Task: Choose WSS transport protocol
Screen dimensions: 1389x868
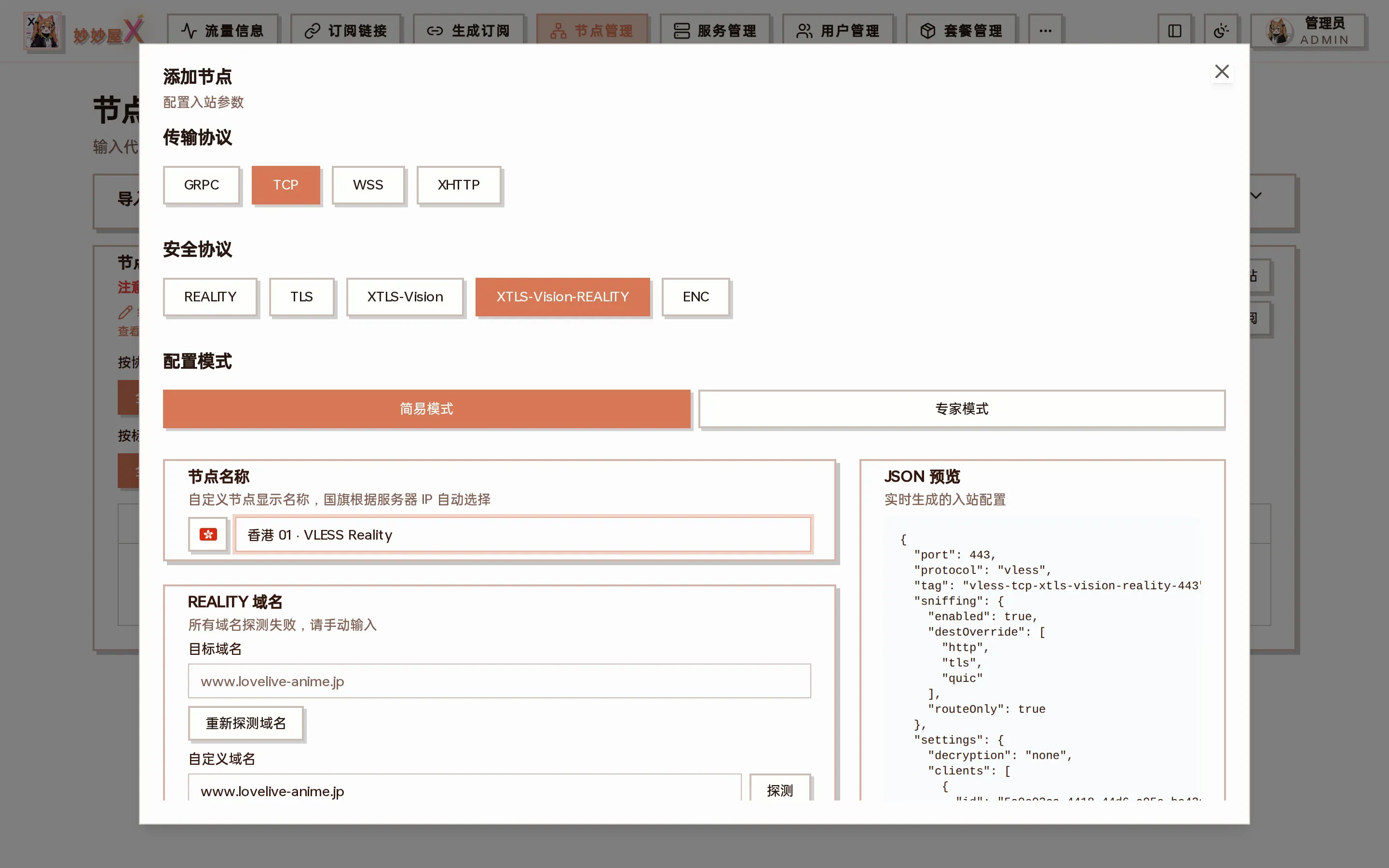Action: (x=368, y=185)
